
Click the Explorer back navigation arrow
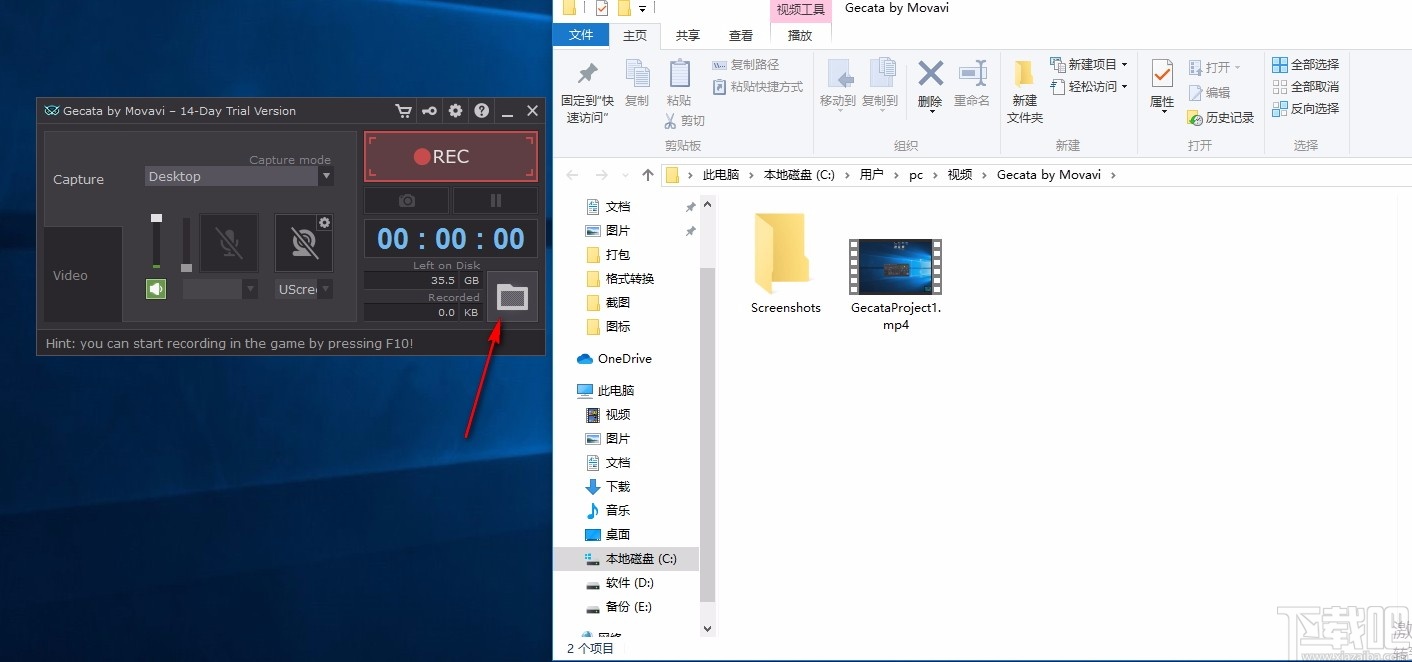572,175
